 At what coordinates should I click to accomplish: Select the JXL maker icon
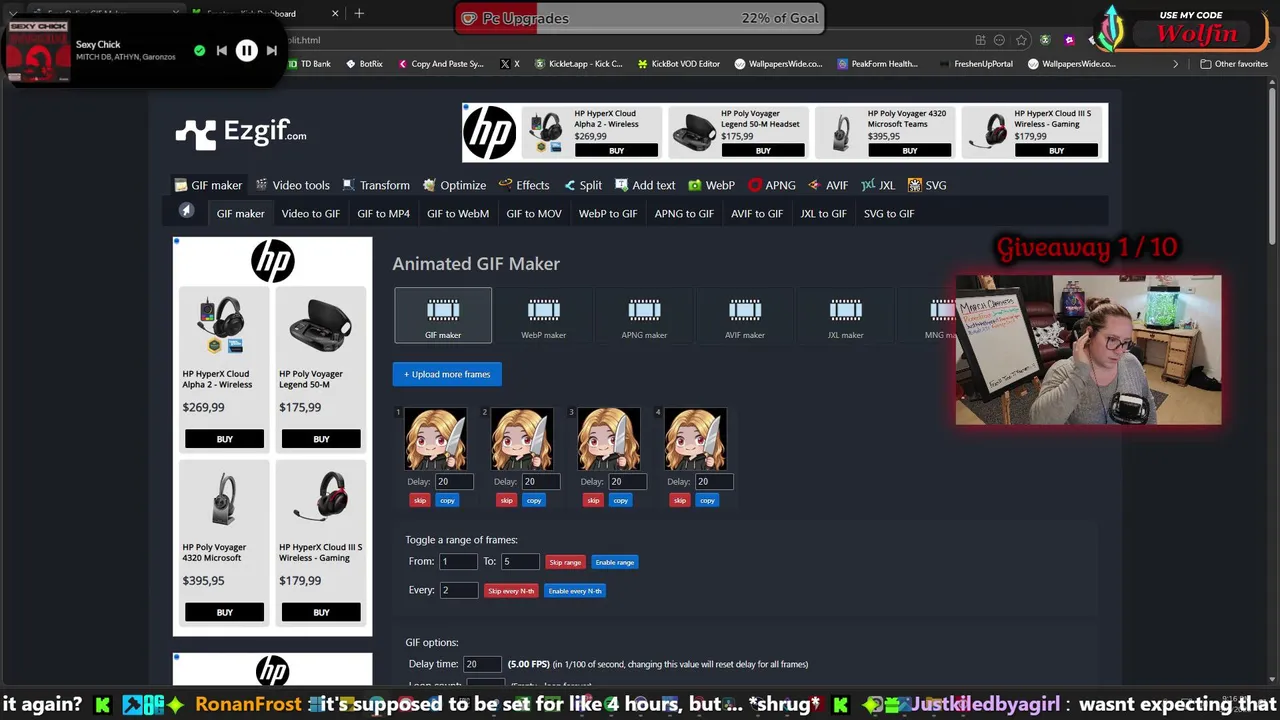coord(845,315)
